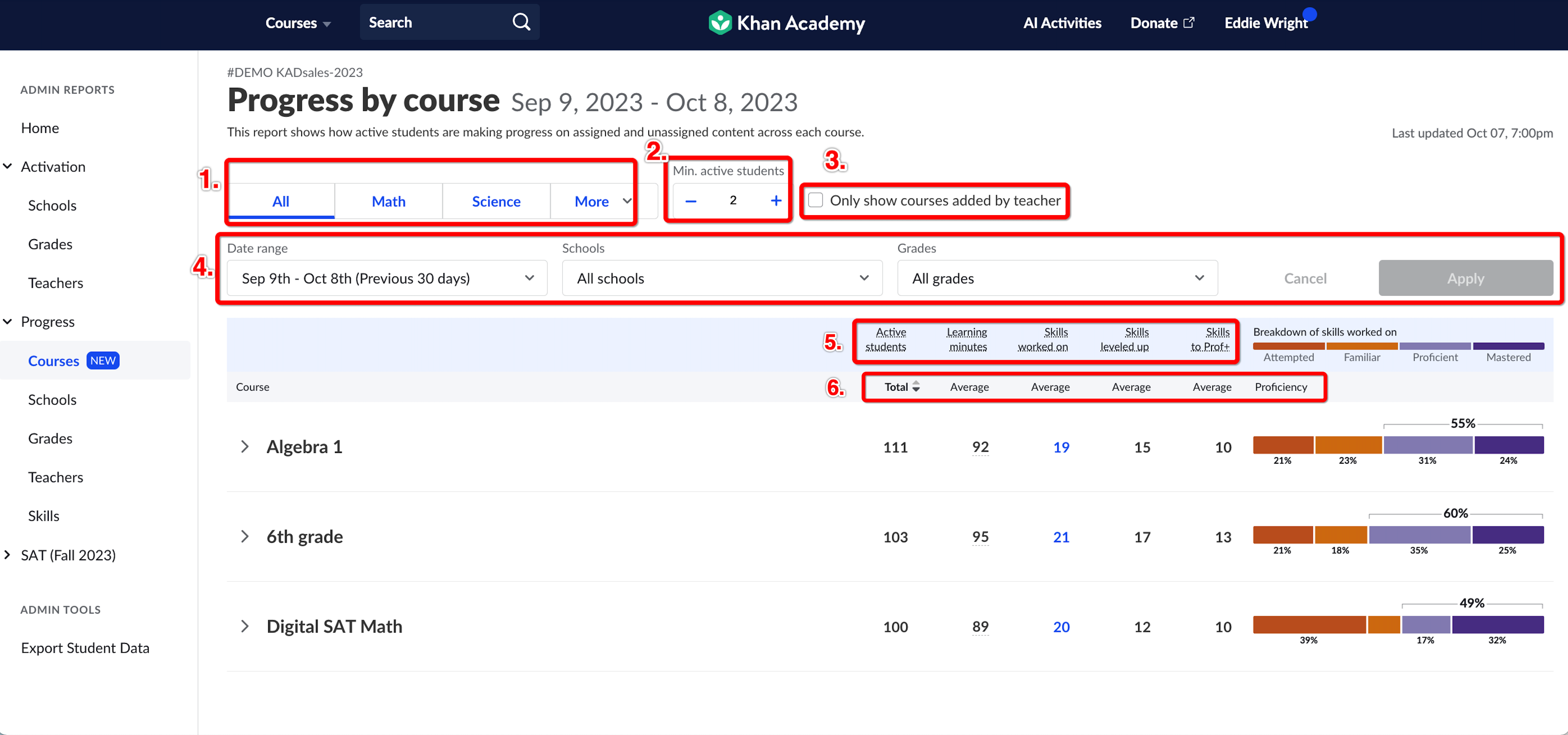1568x735 pixels.
Task: Click 6th grade learning minutes value 95
Action: [980, 537]
